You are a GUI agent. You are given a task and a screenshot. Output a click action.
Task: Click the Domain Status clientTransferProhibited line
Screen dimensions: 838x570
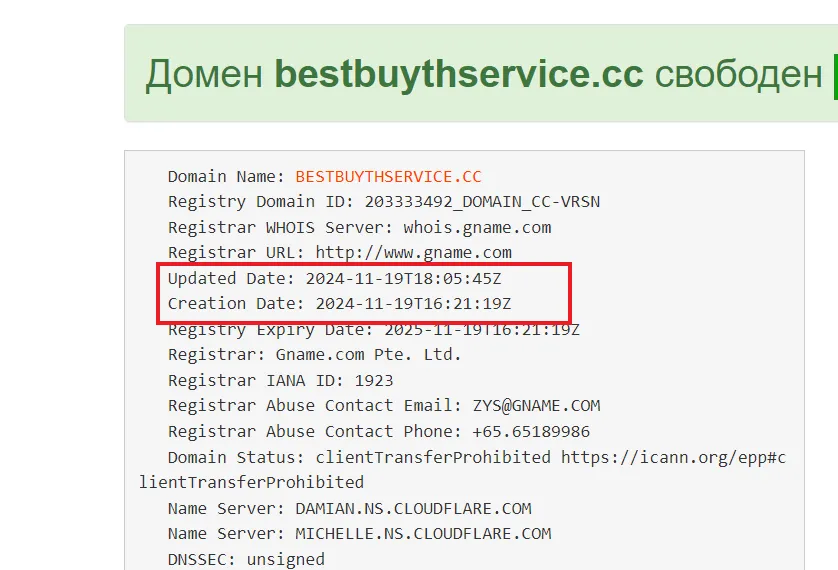[x=463, y=470]
